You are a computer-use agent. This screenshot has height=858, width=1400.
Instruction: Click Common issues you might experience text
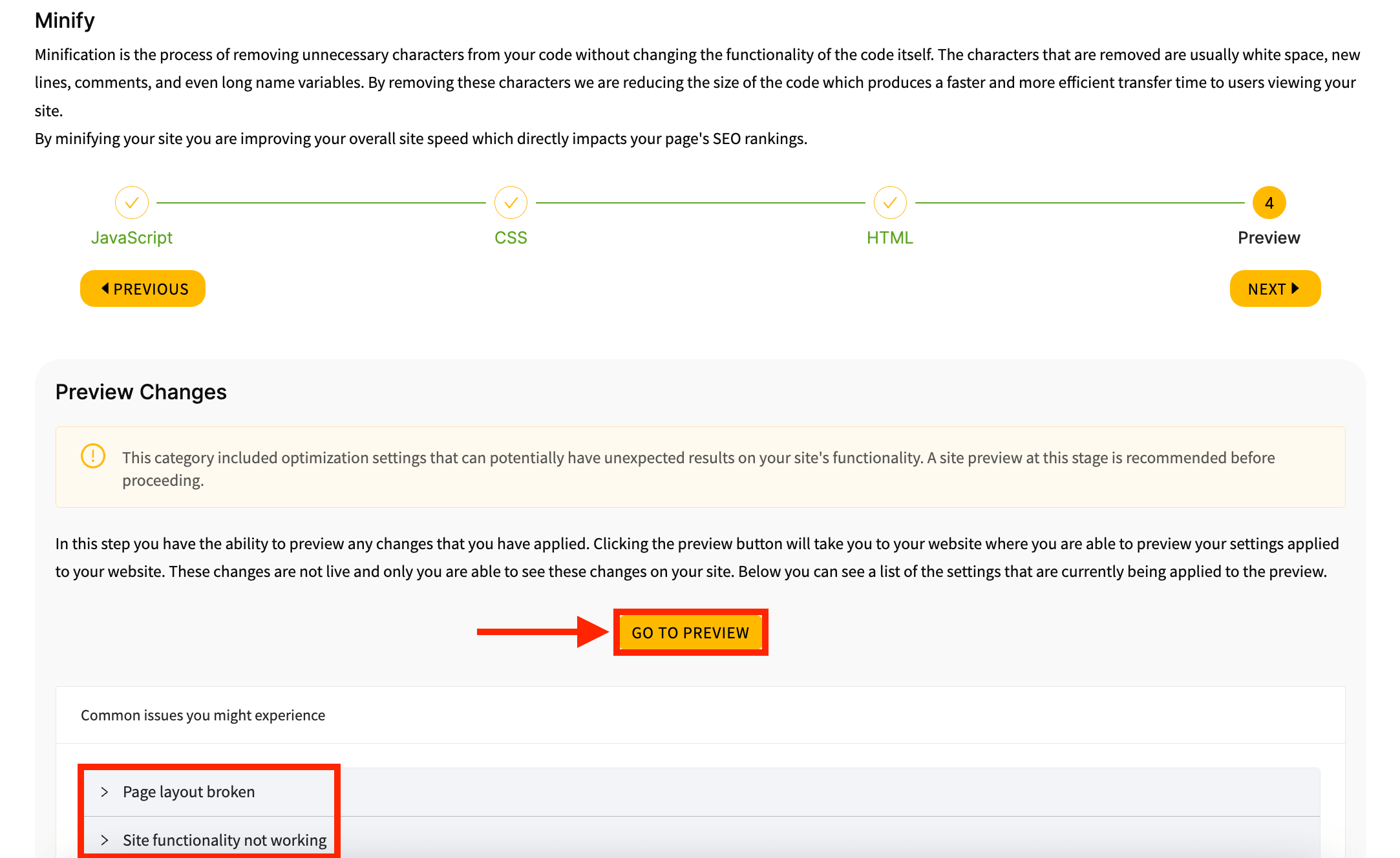(x=203, y=715)
